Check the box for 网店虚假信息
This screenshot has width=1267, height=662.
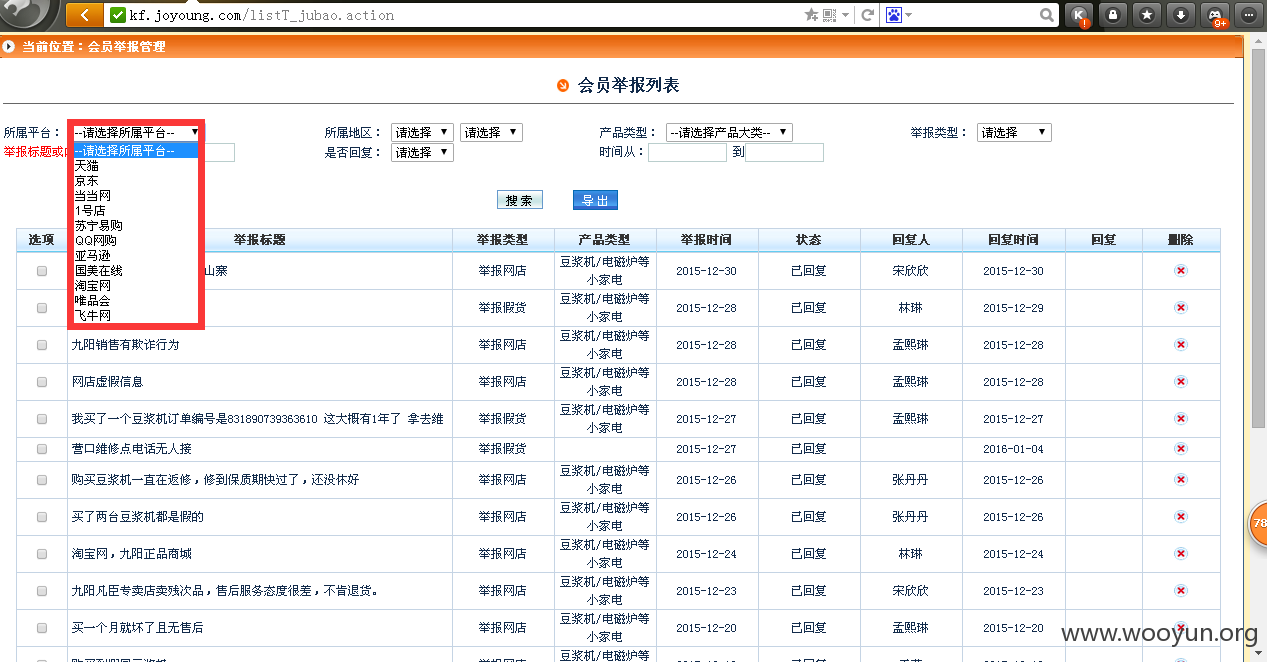click(x=42, y=382)
